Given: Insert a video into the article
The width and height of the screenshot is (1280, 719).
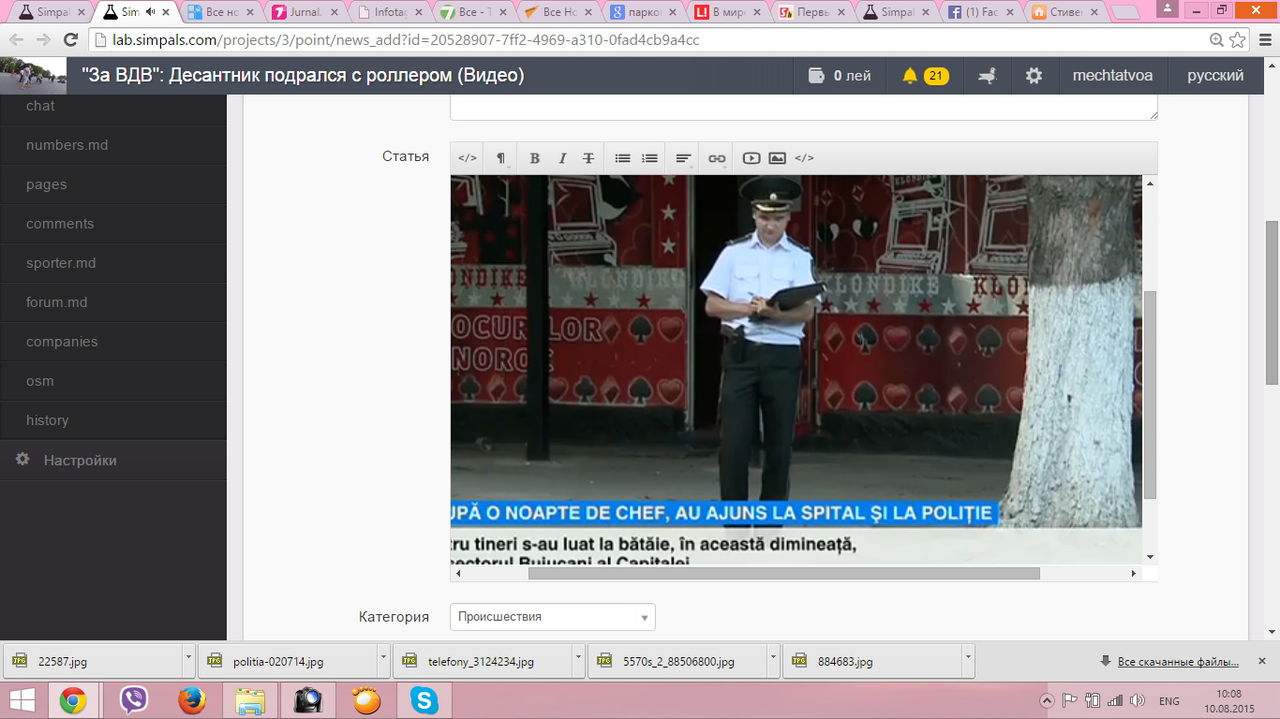Looking at the screenshot, I should coord(751,158).
